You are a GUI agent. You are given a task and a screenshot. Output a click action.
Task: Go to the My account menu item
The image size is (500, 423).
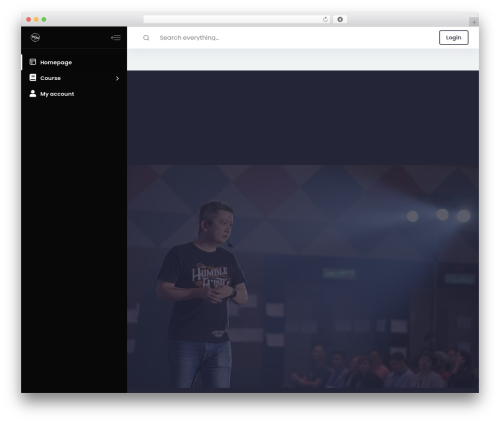(74, 94)
